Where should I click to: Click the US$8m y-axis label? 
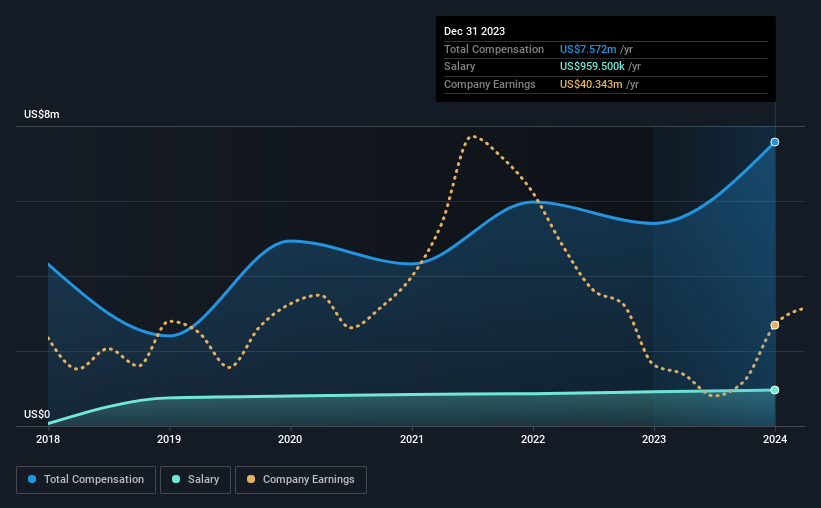click(x=41, y=114)
